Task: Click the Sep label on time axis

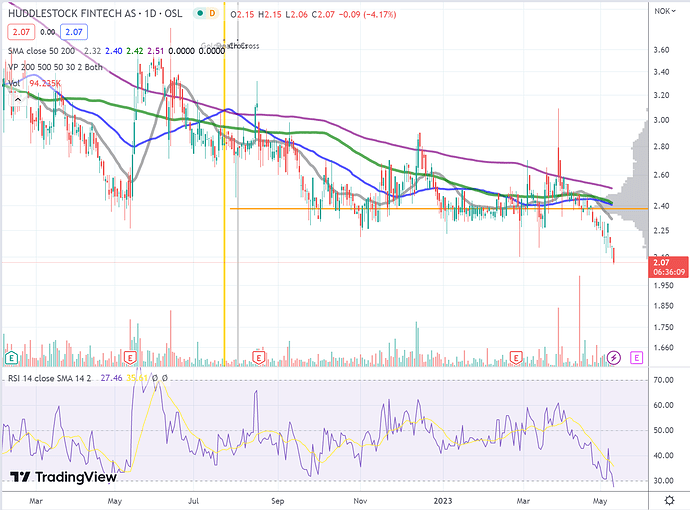Action: click(x=278, y=501)
